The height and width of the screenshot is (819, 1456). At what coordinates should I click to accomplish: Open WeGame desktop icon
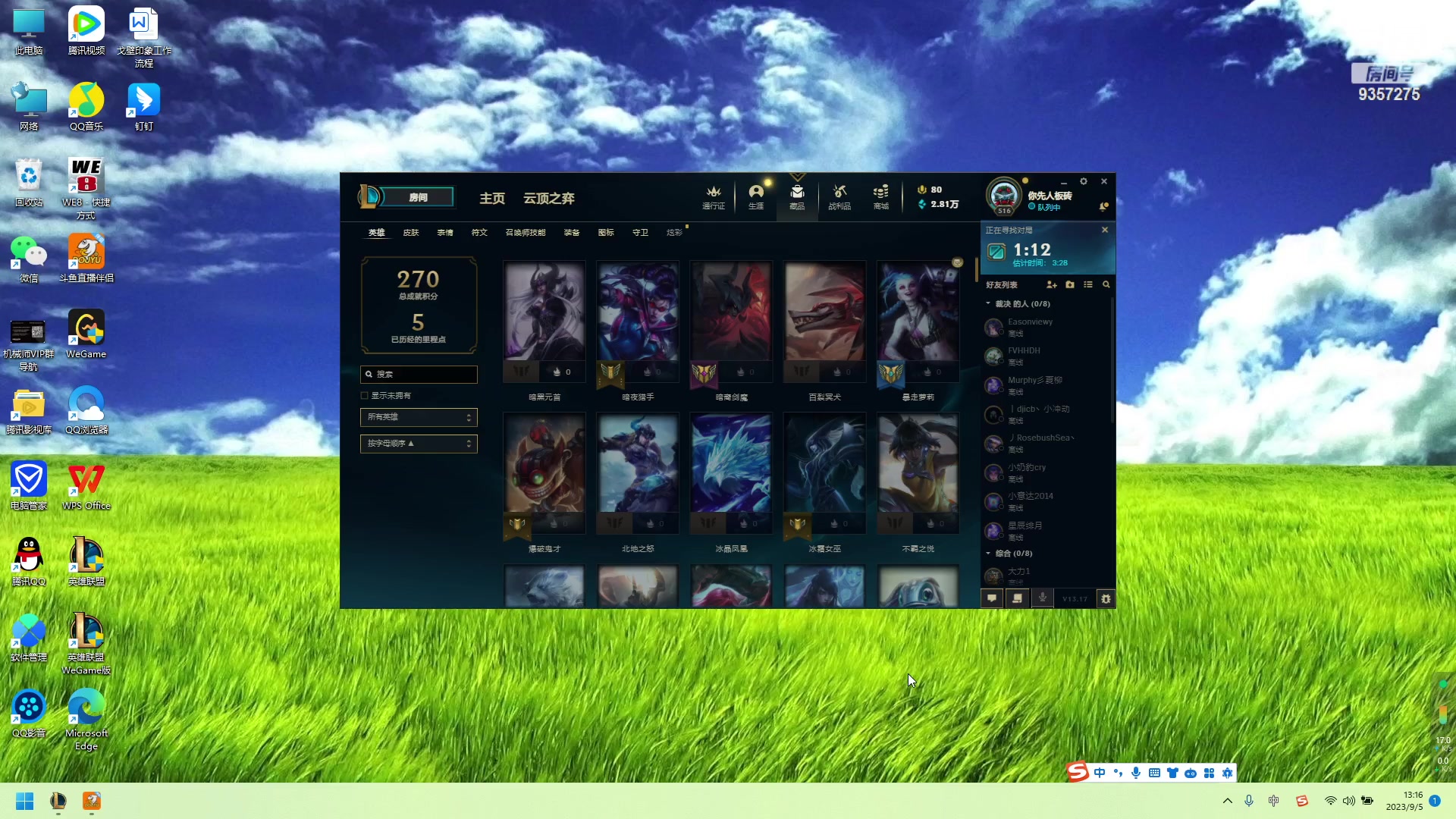coord(86,334)
